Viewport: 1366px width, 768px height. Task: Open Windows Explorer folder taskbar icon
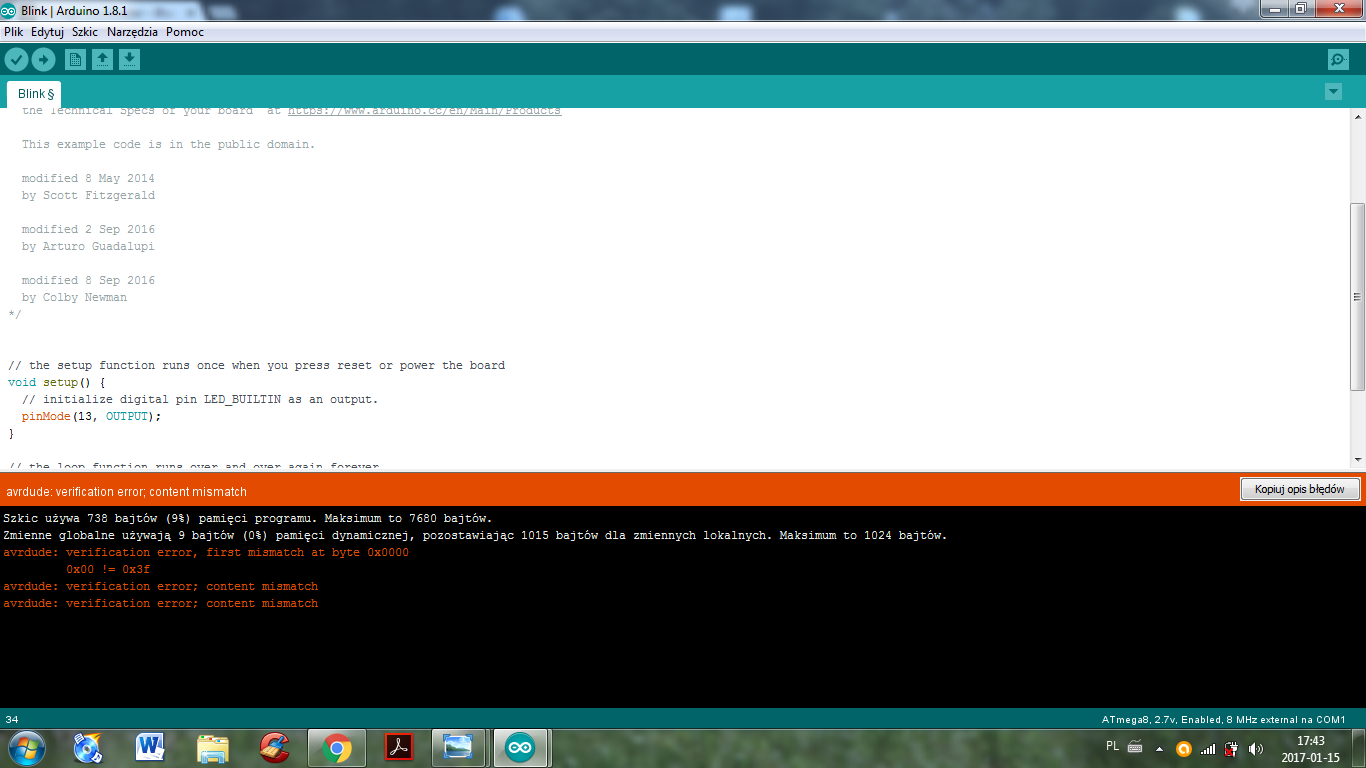pos(213,747)
